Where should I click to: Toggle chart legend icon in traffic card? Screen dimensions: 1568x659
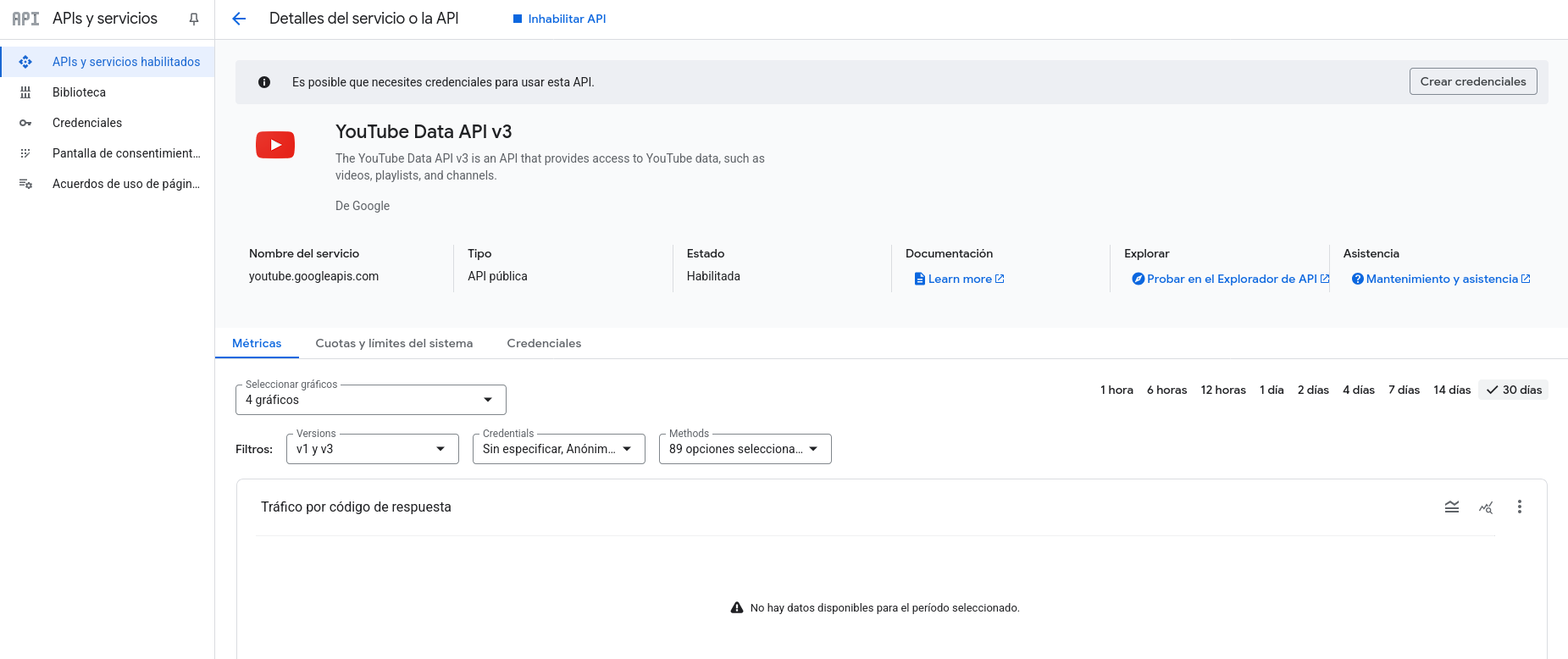[x=1452, y=507]
